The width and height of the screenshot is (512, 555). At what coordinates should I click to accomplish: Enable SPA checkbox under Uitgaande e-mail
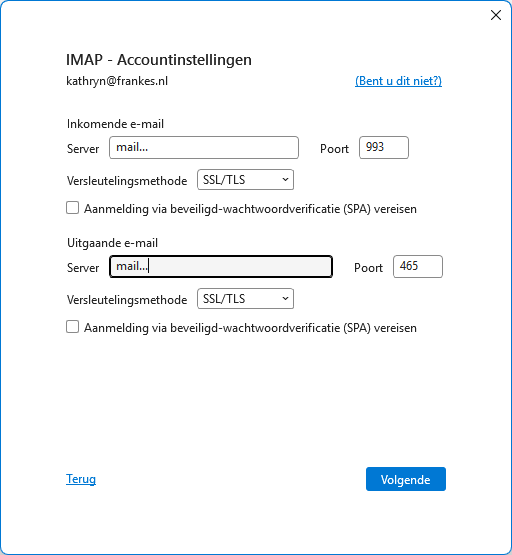[x=73, y=327]
